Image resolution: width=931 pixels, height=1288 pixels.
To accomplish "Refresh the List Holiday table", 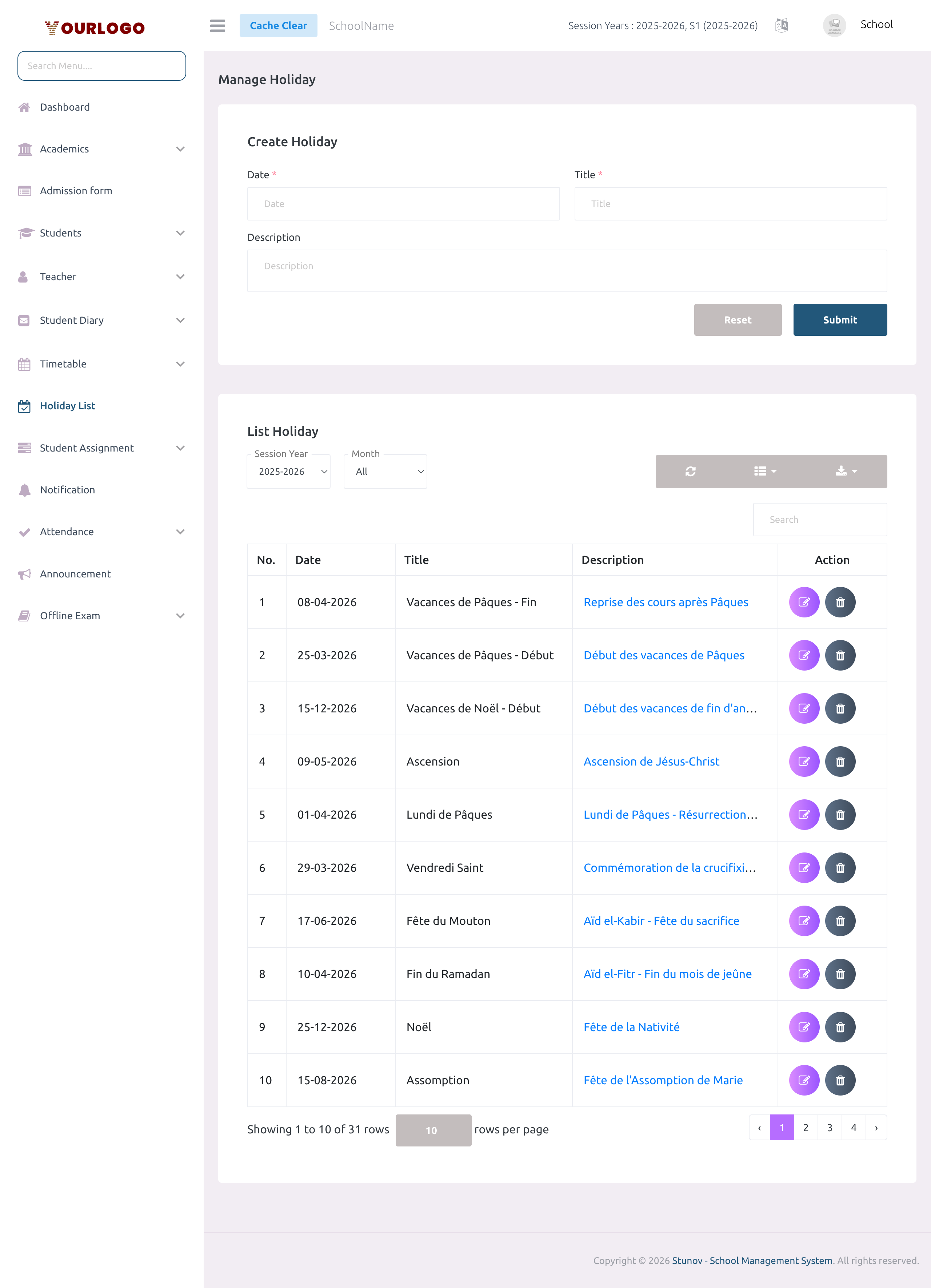I will 690,472.
